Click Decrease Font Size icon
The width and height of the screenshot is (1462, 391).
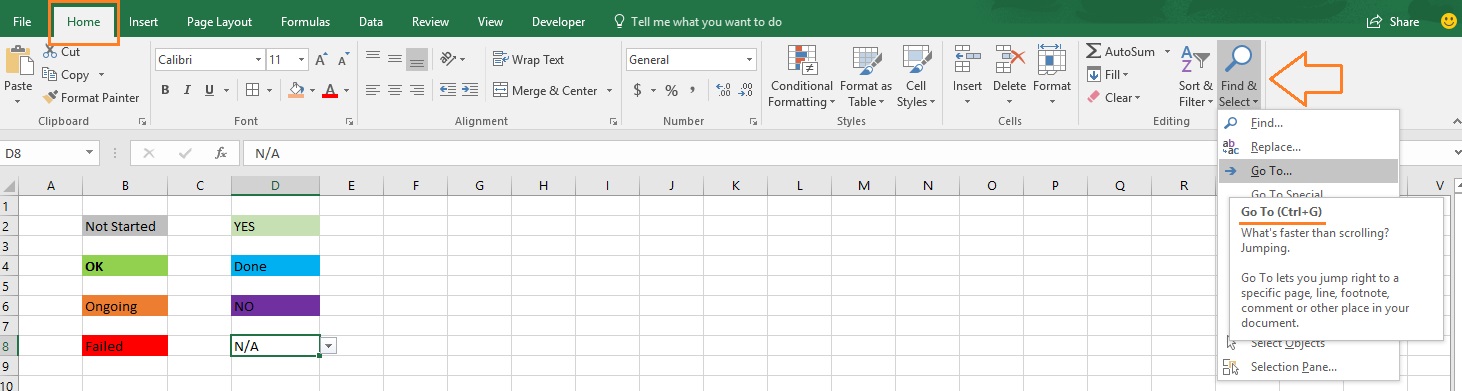343,60
